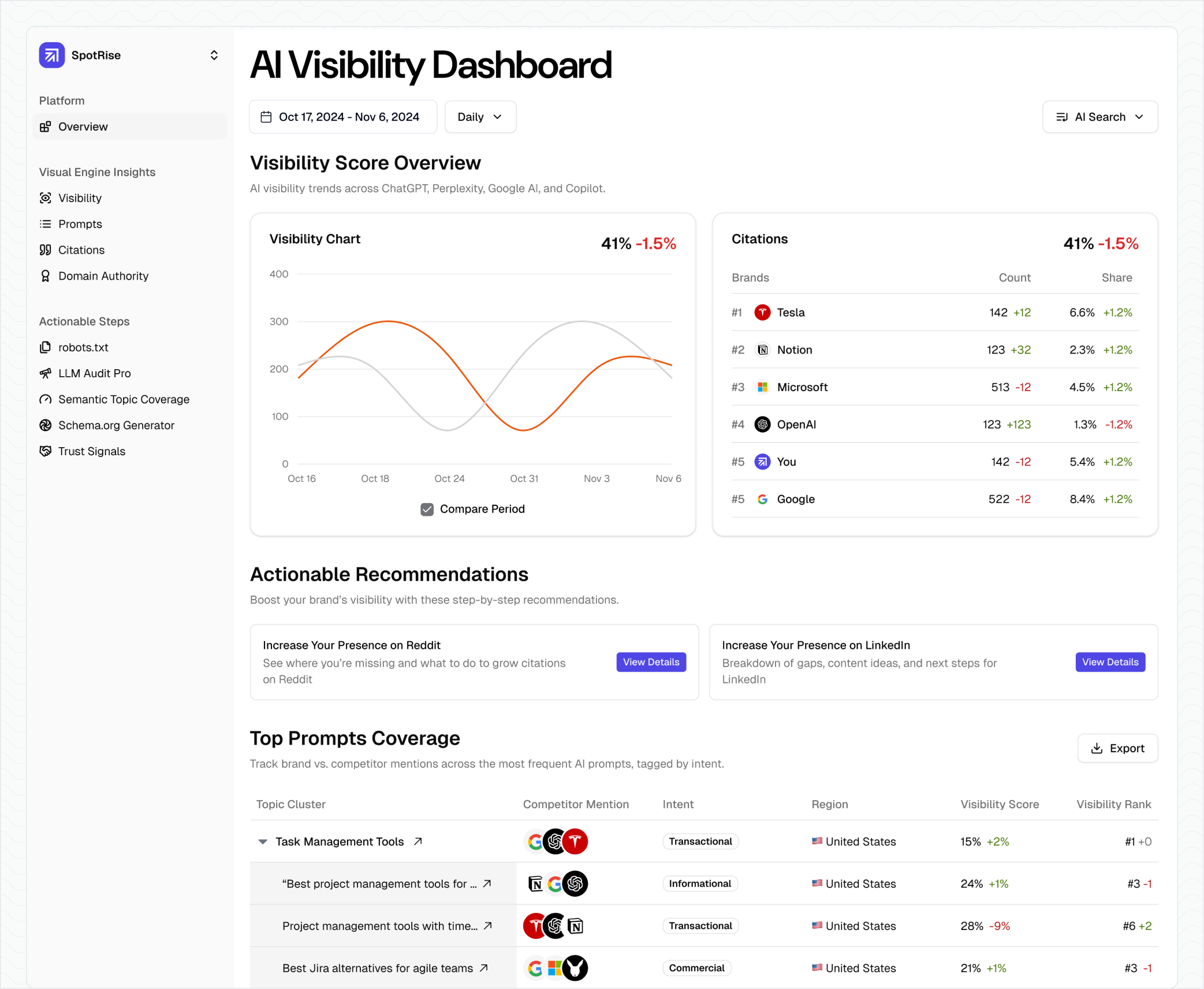Click the OpenAI logo in Citations

(762, 425)
